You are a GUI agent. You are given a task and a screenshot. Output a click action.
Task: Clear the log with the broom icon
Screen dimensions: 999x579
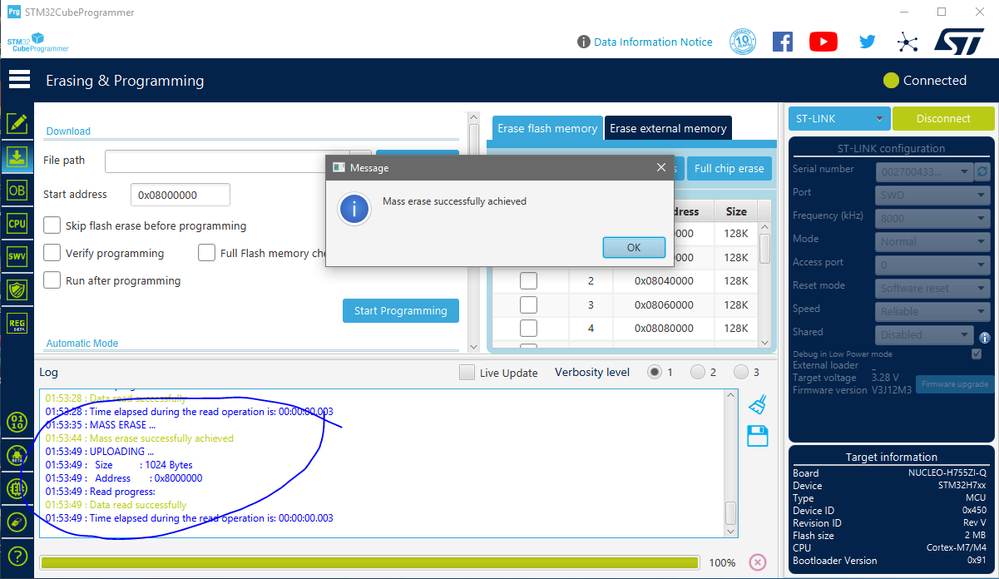758,404
